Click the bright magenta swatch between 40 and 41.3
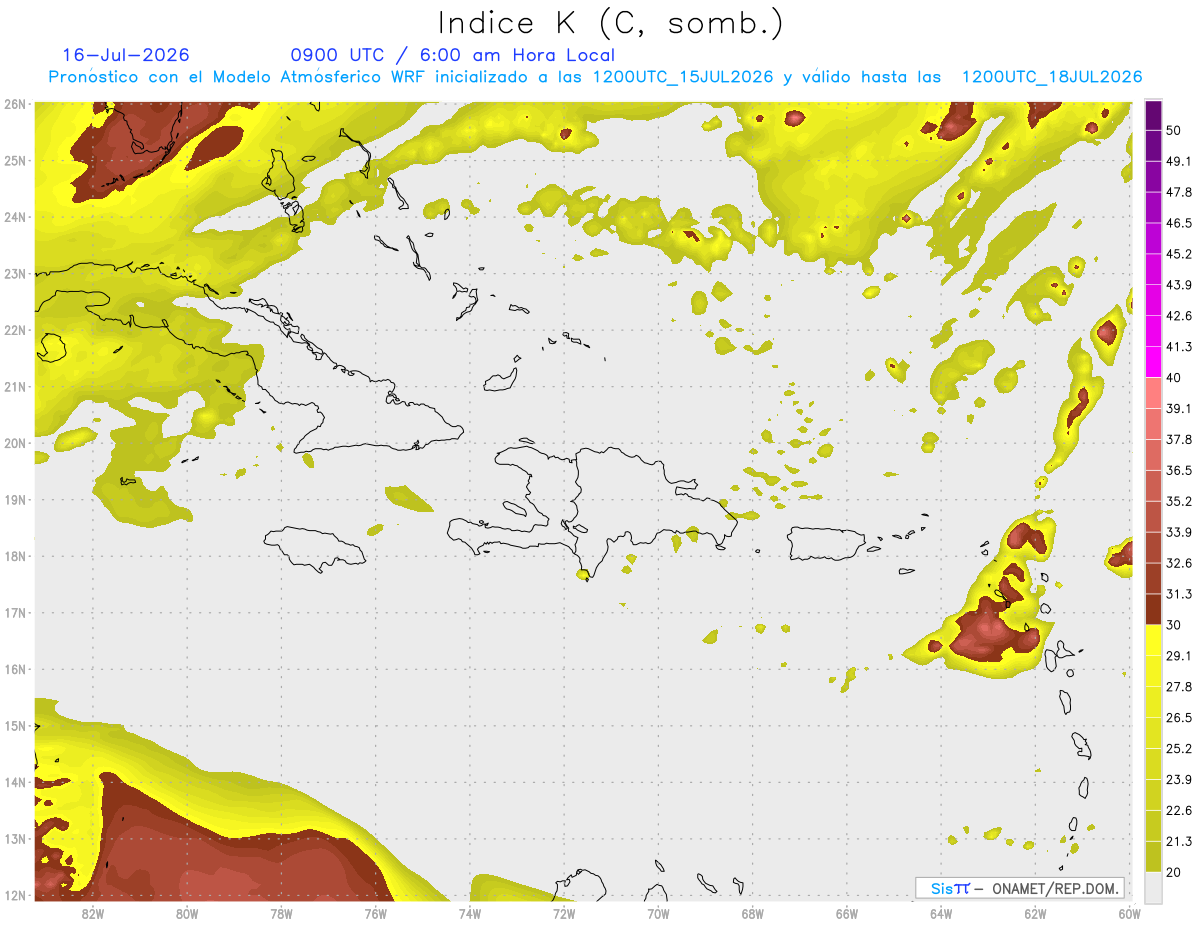The height and width of the screenshot is (927, 1200). click(1153, 362)
